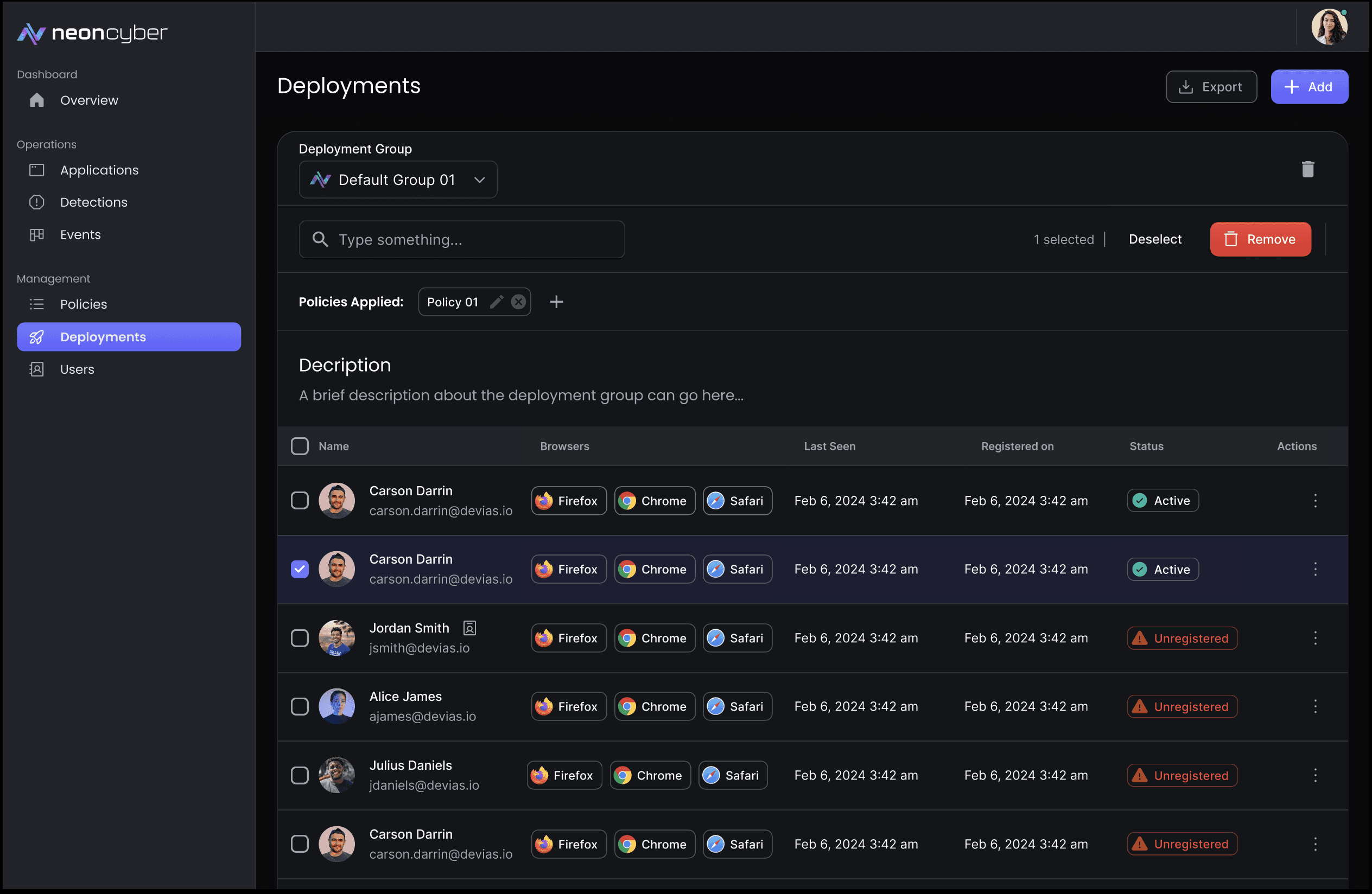Open actions menu for Jordan Smith row
1372x894 pixels.
[x=1315, y=638]
